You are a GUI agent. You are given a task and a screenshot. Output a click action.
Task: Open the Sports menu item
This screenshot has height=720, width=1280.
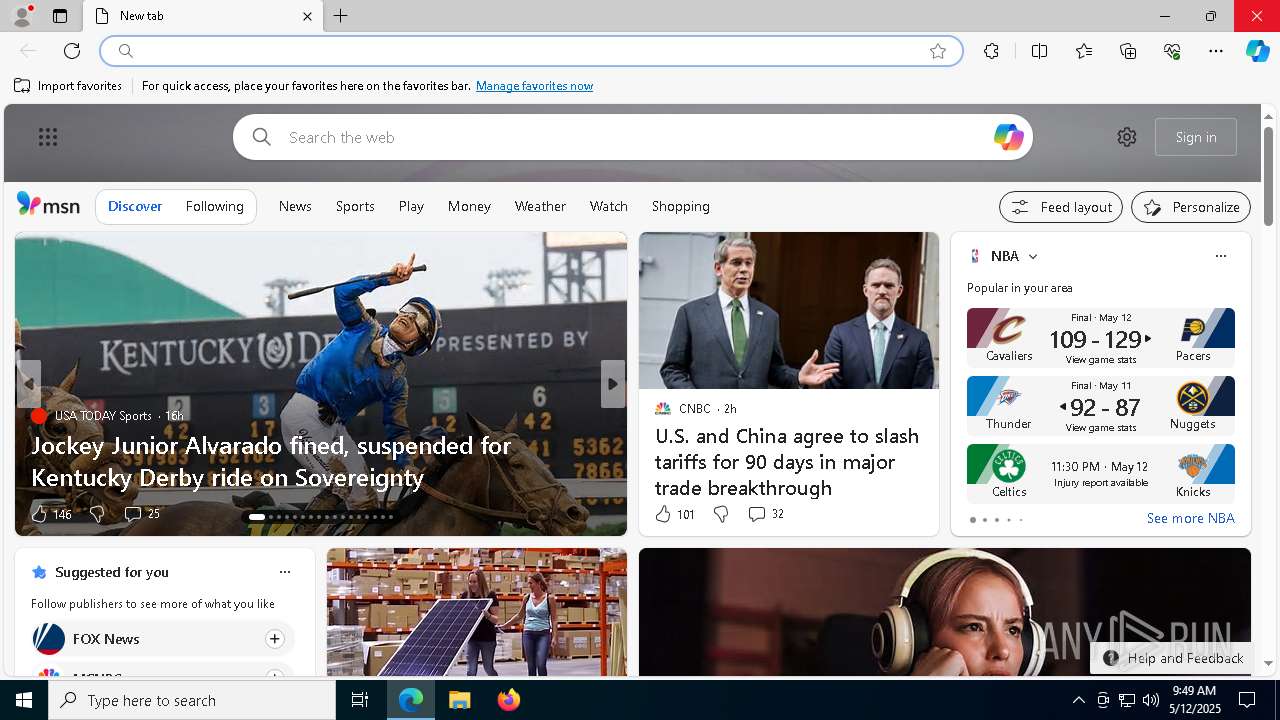355,206
